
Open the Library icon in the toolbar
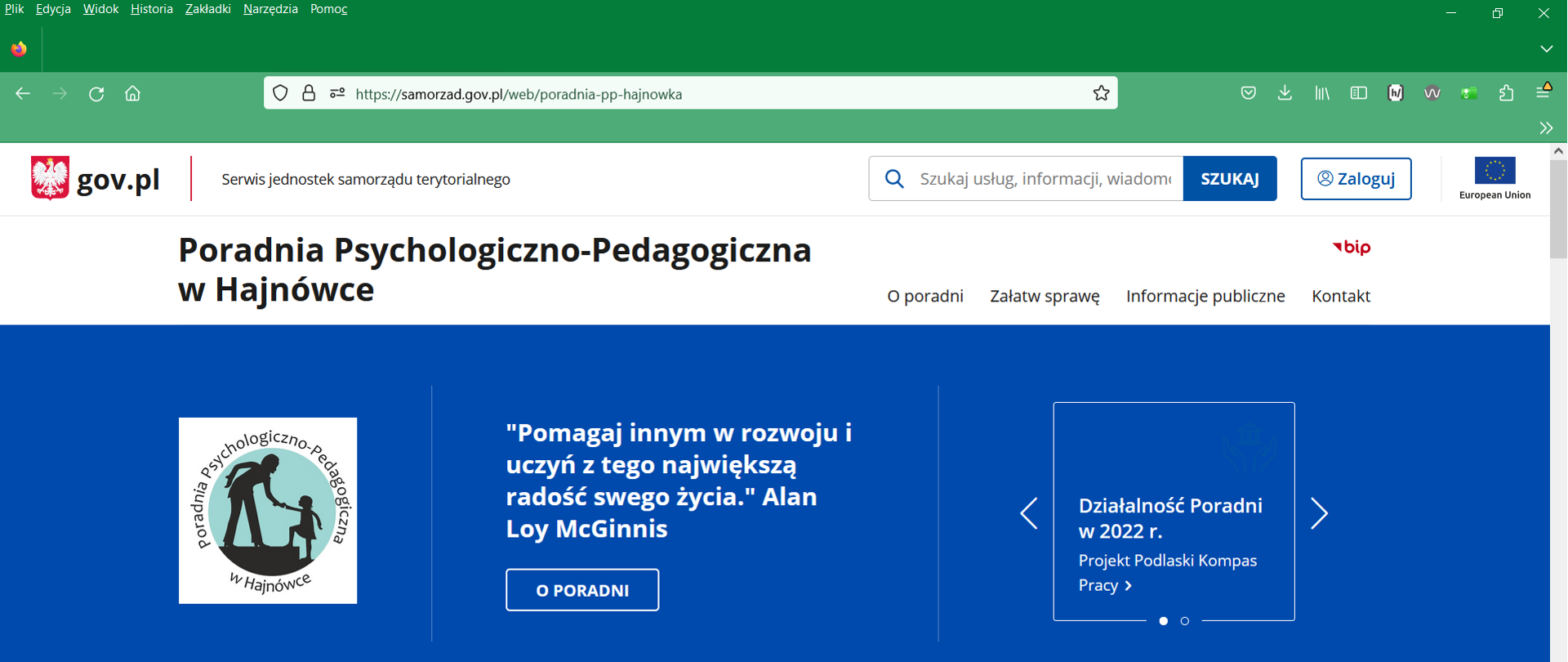1321,93
